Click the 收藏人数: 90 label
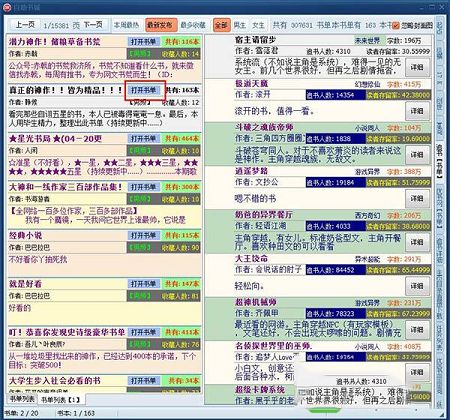The height and width of the screenshot is (420, 450). pos(180,248)
